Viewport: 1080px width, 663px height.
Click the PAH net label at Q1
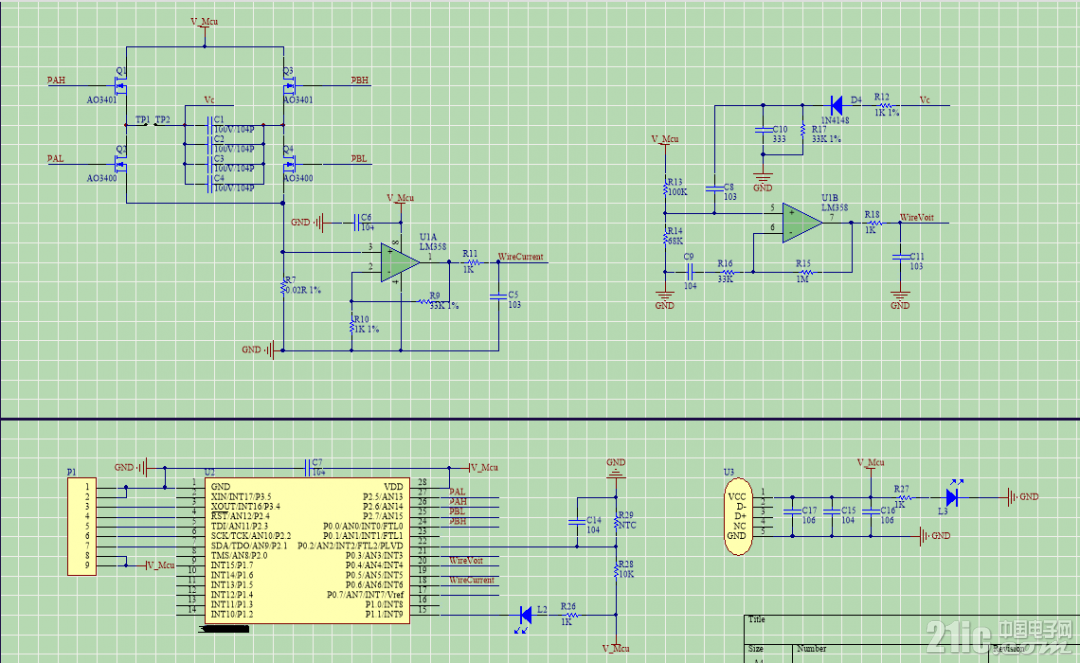[56, 81]
